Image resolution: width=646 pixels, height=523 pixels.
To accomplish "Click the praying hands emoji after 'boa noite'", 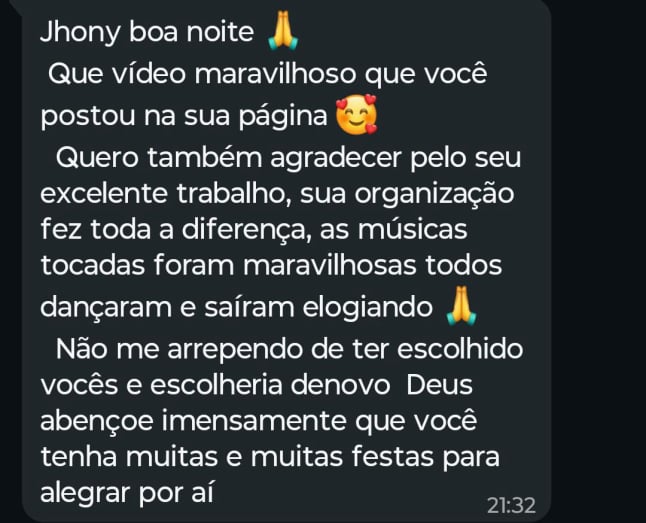I will (x=283, y=31).
